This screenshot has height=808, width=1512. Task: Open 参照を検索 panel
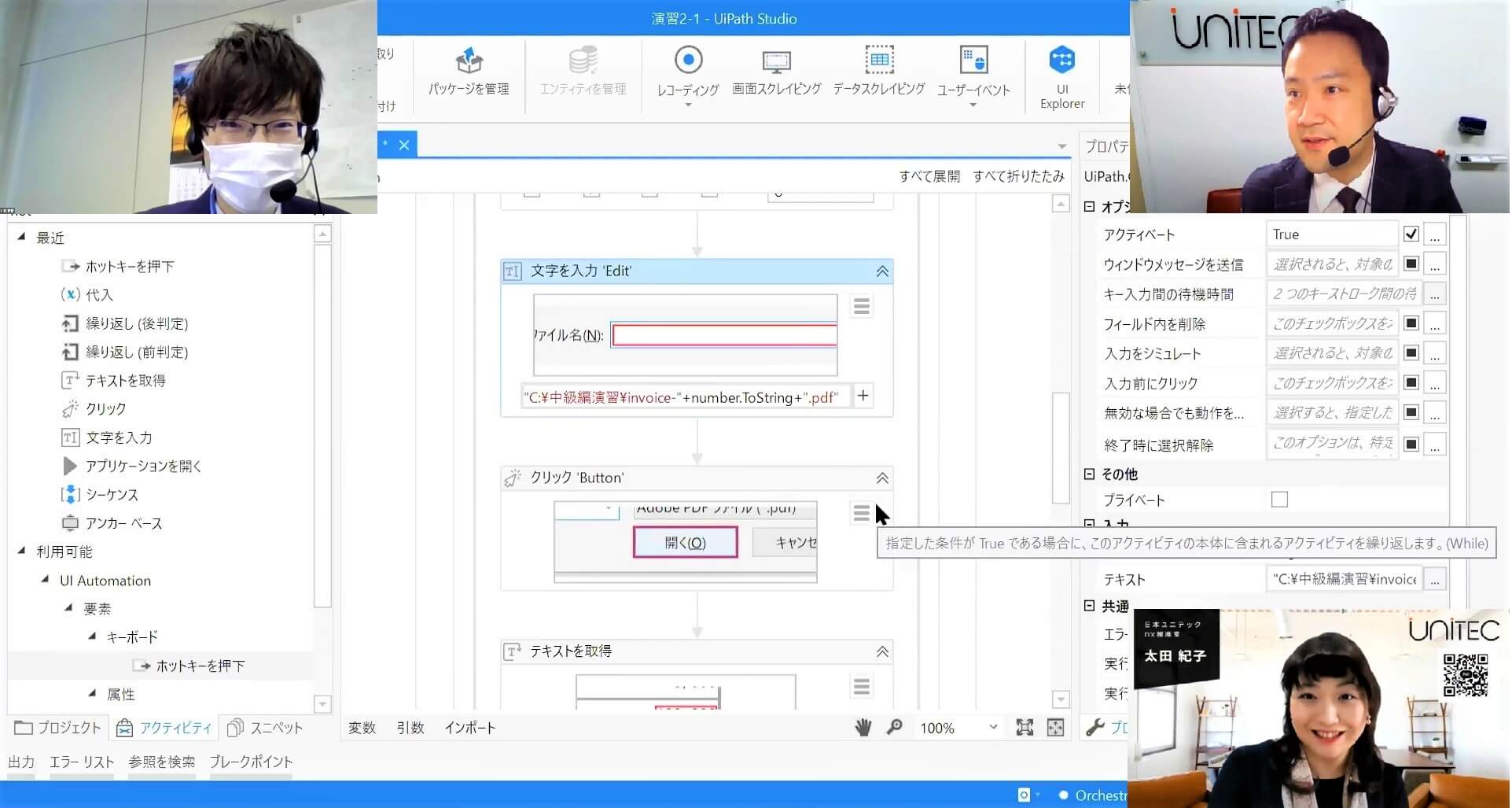pos(162,762)
